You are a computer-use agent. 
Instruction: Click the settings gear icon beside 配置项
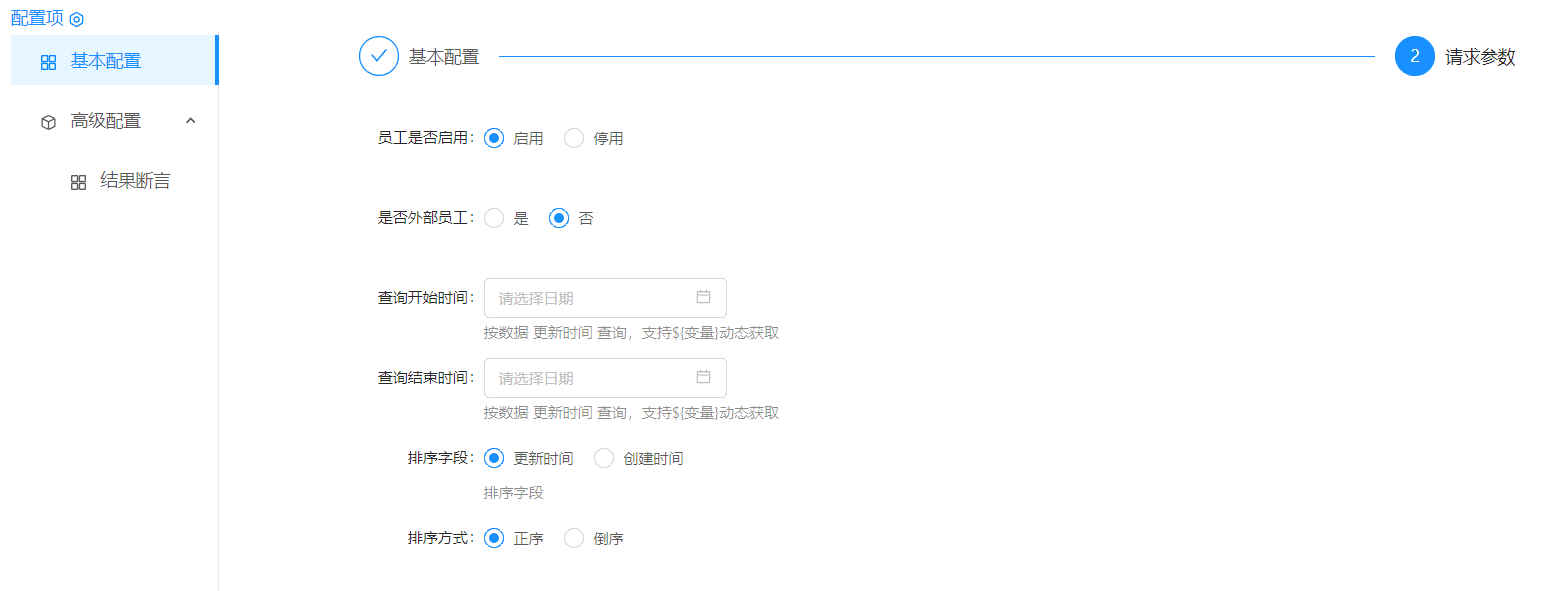pyautogui.click(x=77, y=19)
